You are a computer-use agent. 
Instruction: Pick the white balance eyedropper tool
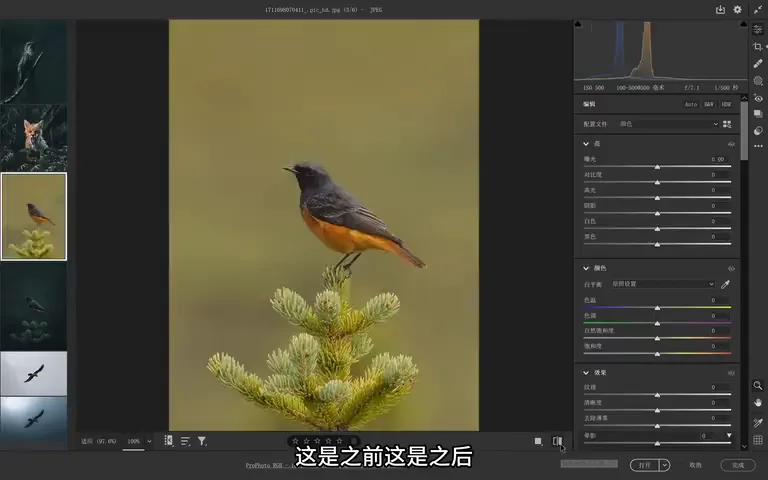tap(725, 284)
